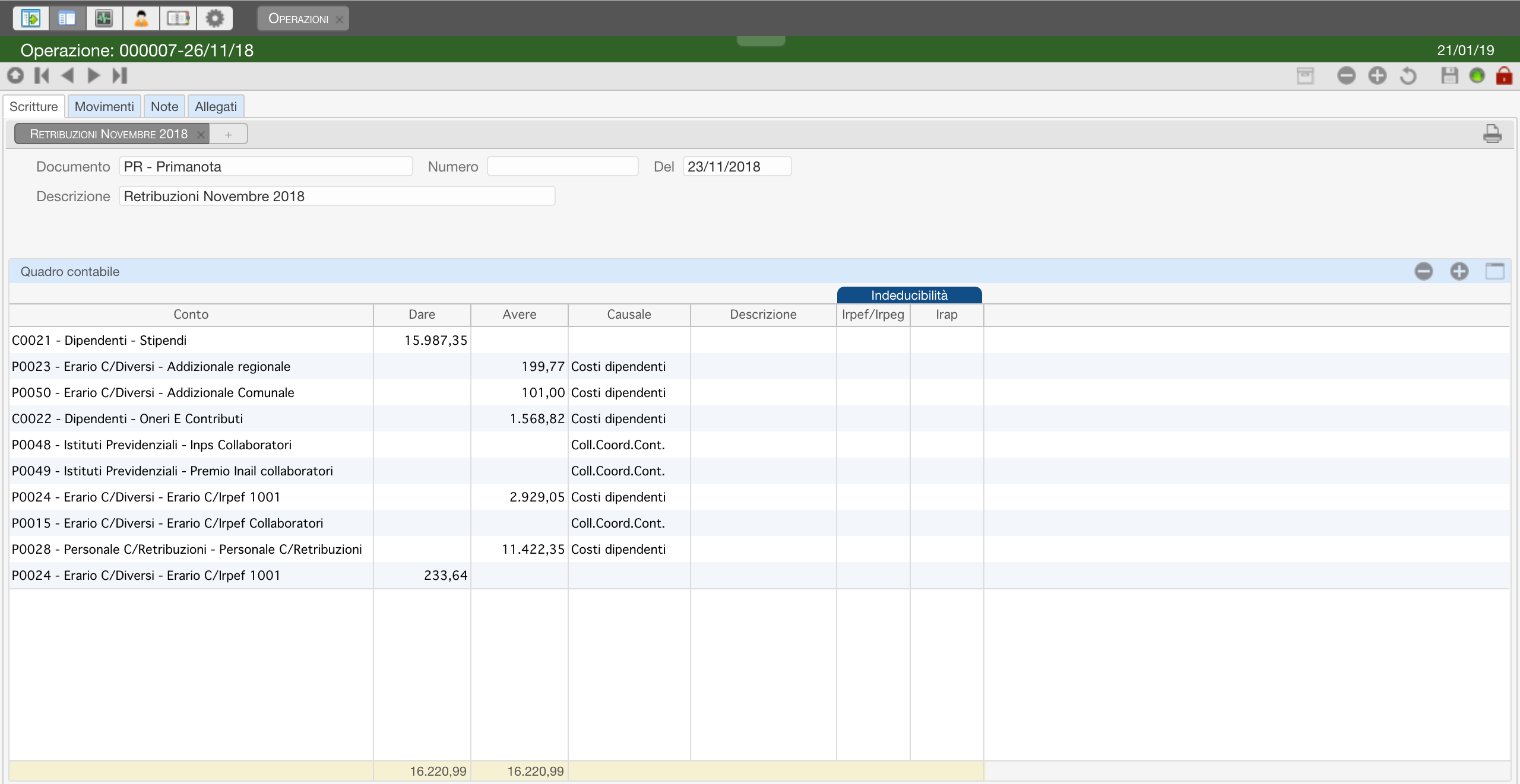Select row P0015 Erario C/Irpef Collaboratori
This screenshot has width=1520, height=784.
pyautogui.click(x=759, y=523)
